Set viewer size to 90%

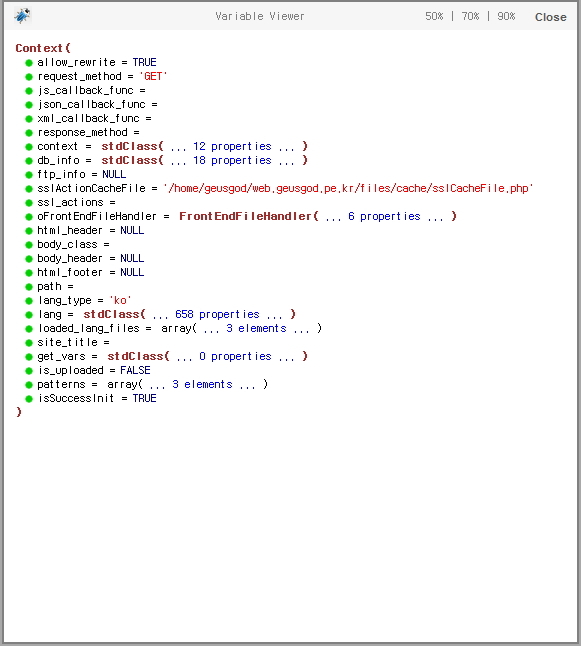[506, 16]
